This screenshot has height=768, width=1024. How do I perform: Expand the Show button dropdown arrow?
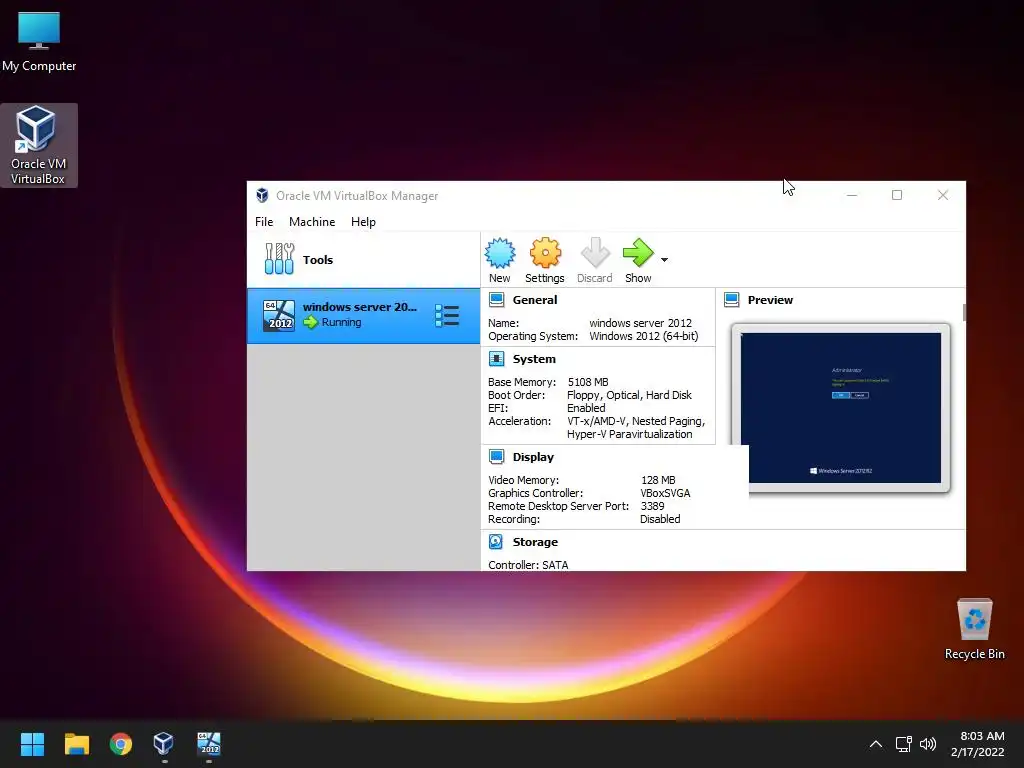(x=664, y=260)
